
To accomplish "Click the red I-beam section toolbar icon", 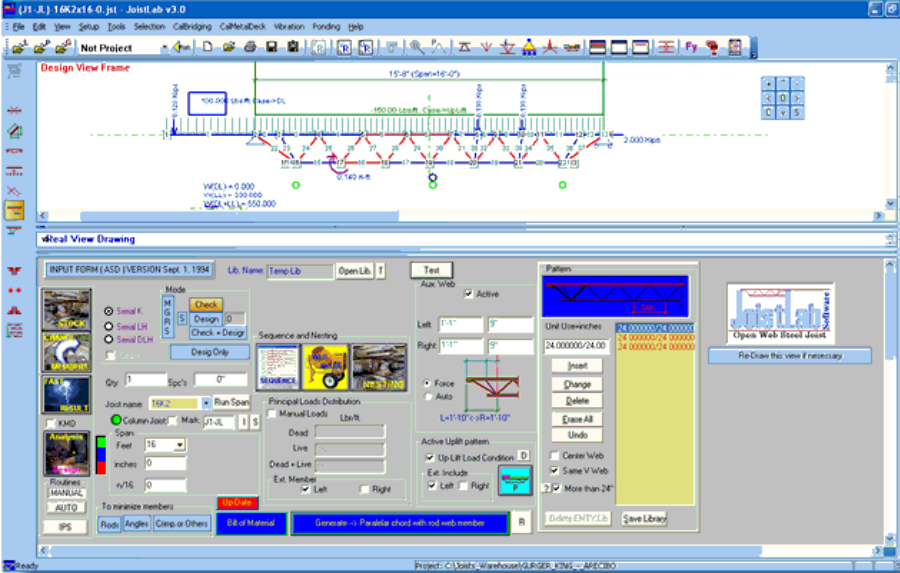I will coord(666,47).
